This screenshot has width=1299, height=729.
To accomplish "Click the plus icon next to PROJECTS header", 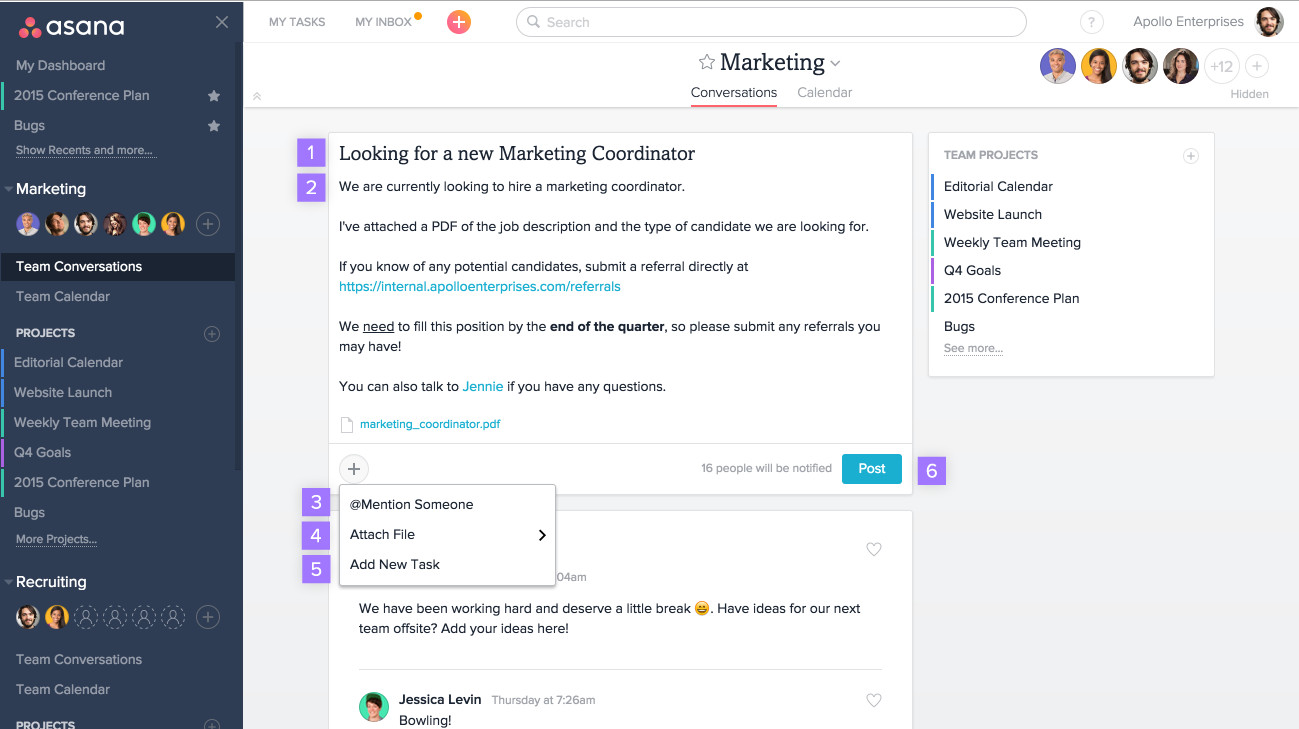I will (x=211, y=332).
